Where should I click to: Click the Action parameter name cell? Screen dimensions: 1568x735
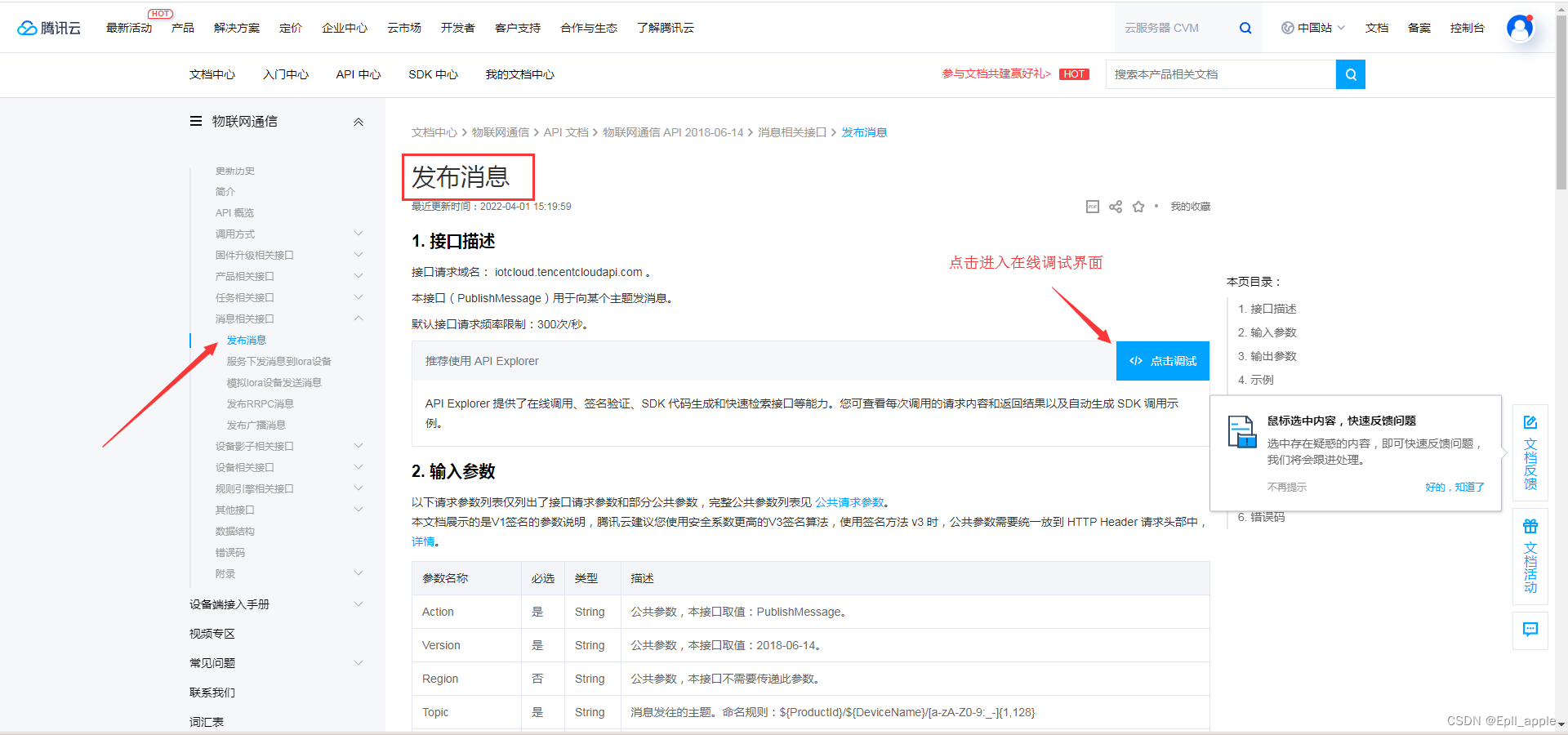[x=466, y=612]
